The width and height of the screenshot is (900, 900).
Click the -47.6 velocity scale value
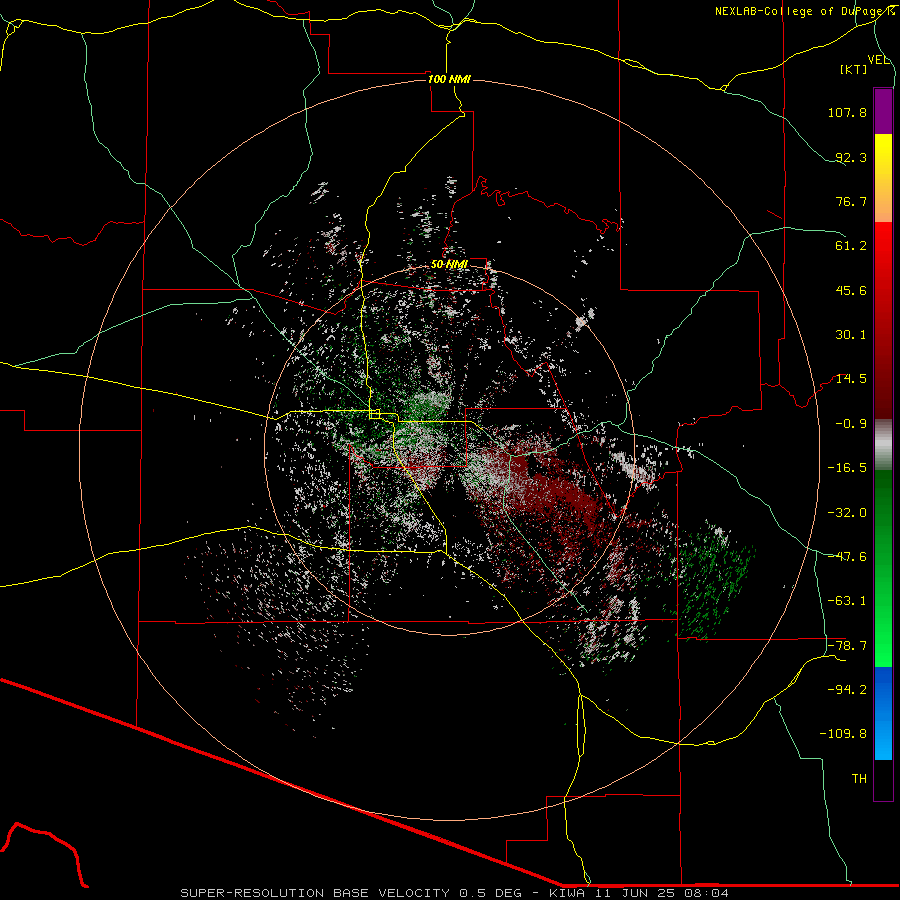click(847, 557)
